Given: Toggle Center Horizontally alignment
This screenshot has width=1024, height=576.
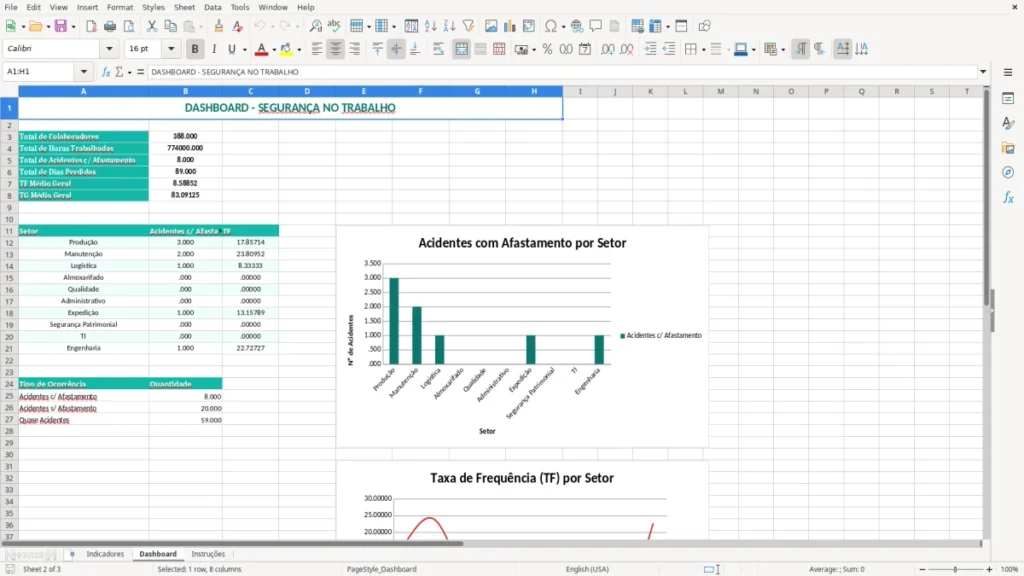Looking at the screenshot, I should (336, 49).
